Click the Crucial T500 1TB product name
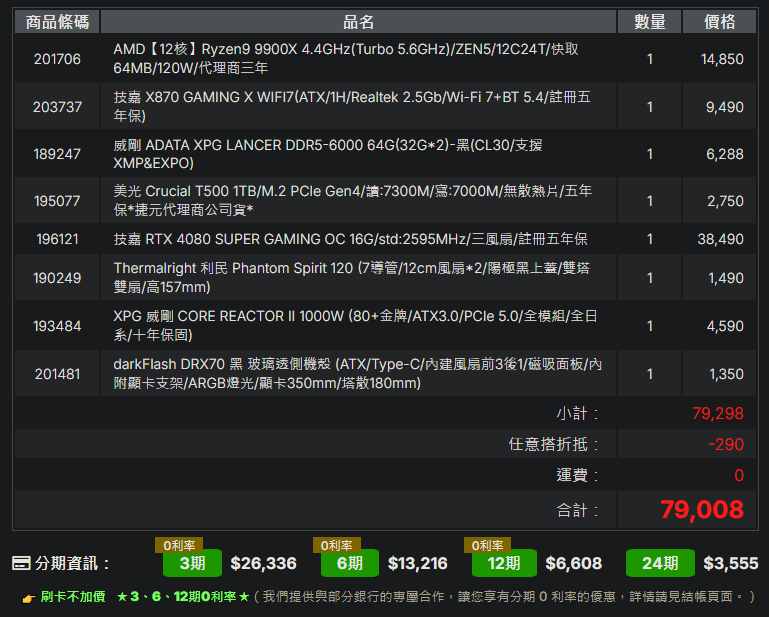 point(353,200)
